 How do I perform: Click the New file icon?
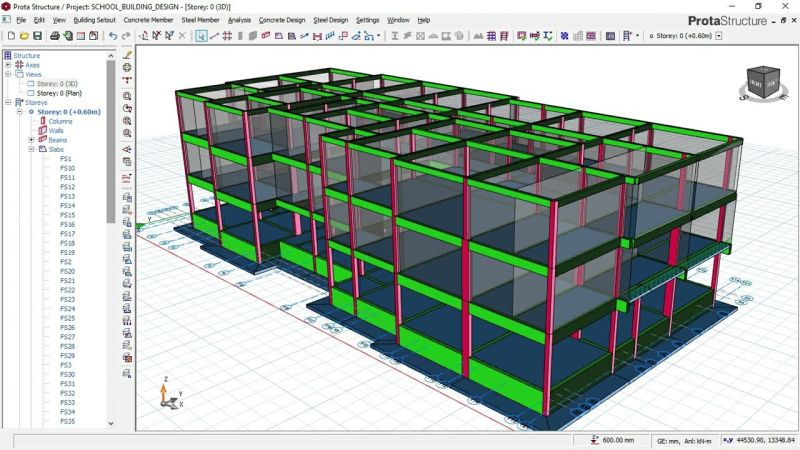coord(9,36)
